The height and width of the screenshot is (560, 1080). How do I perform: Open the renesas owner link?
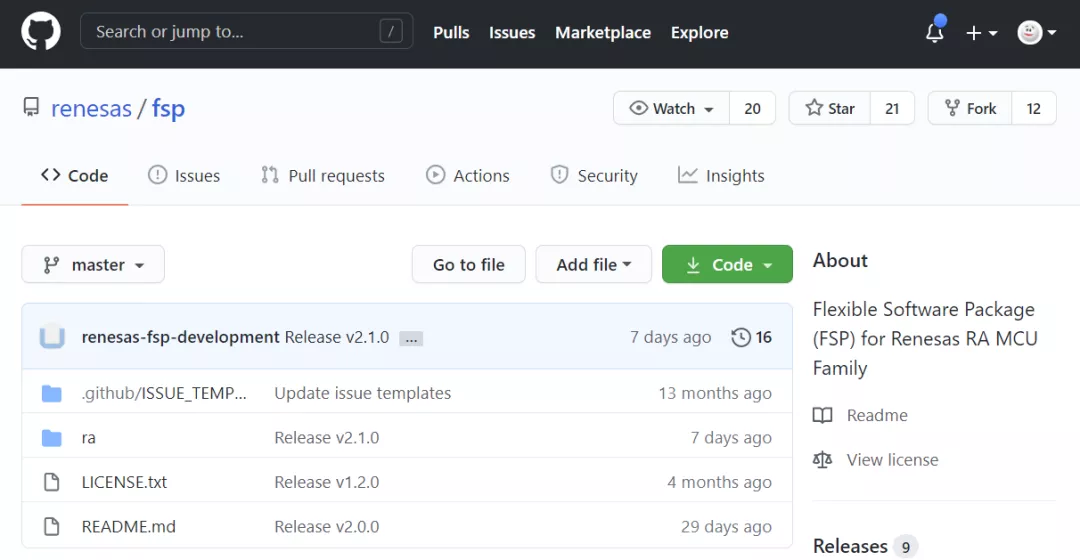(91, 108)
